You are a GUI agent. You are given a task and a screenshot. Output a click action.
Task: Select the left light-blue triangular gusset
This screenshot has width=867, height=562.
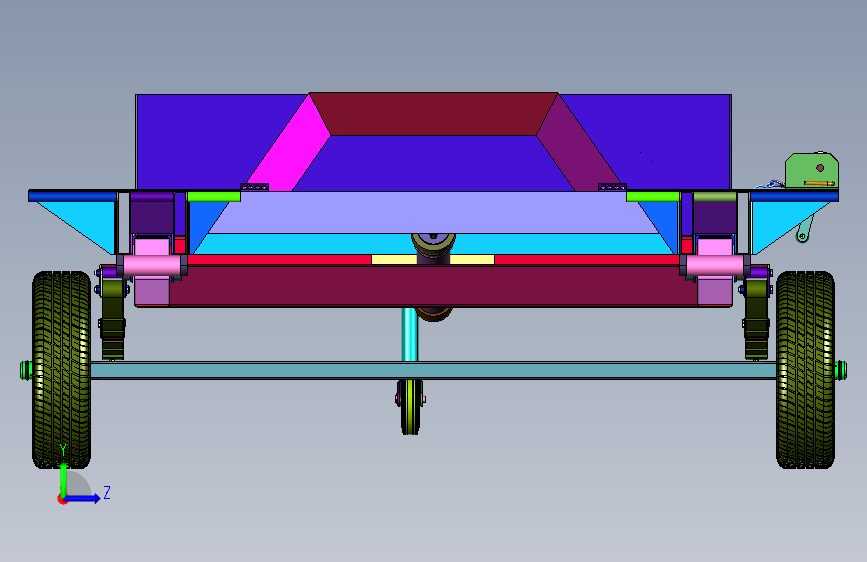83,221
